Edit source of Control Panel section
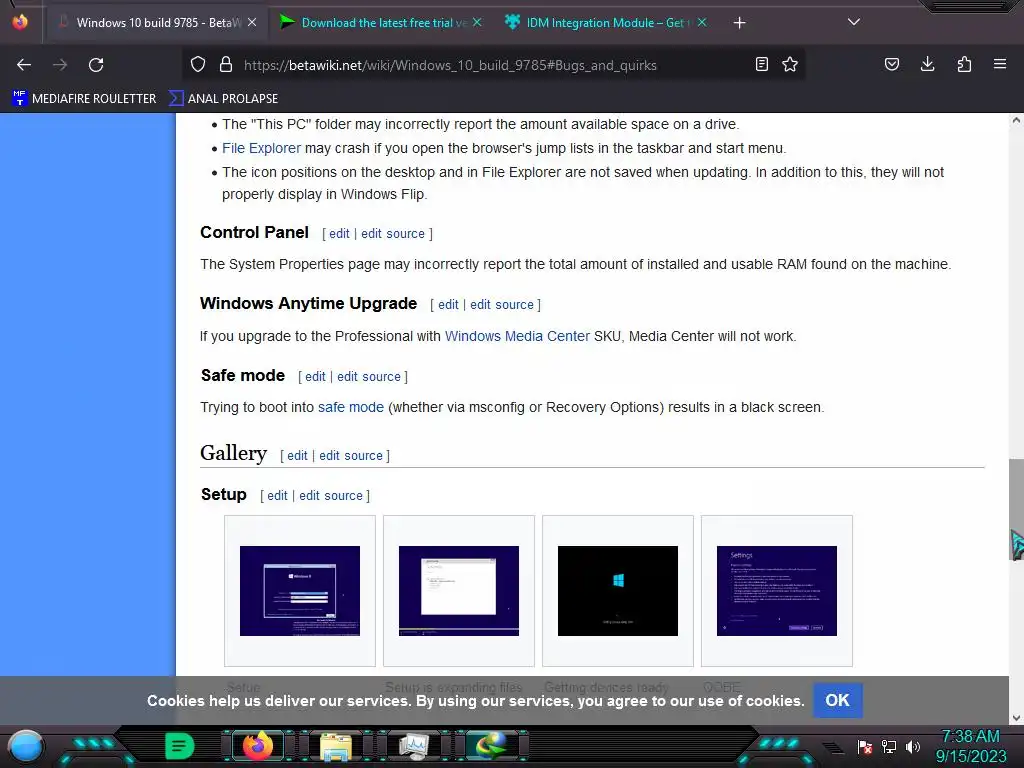Viewport: 1024px width, 768px height. [392, 234]
